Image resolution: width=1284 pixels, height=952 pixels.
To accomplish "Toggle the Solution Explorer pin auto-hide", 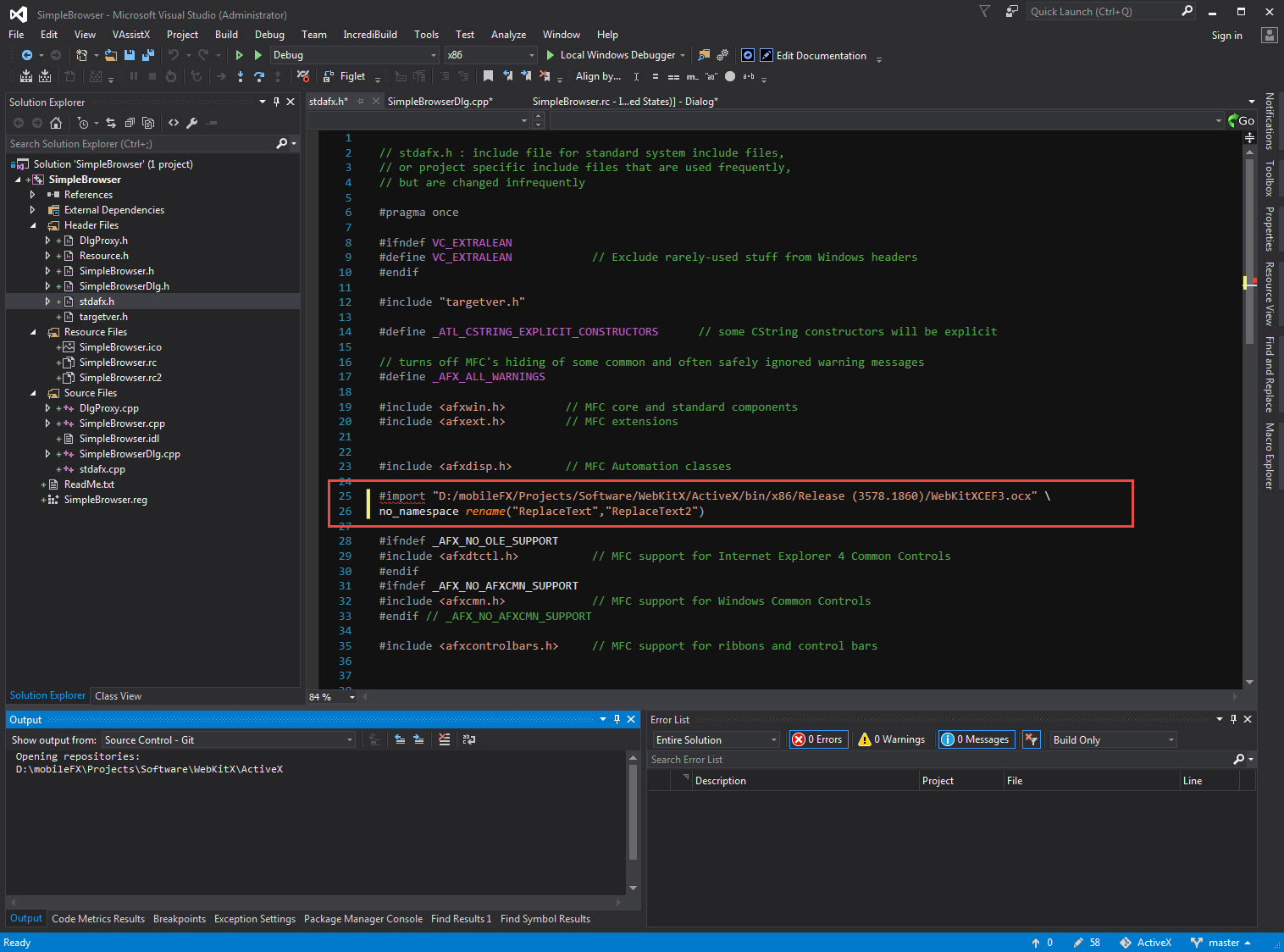I will point(276,102).
